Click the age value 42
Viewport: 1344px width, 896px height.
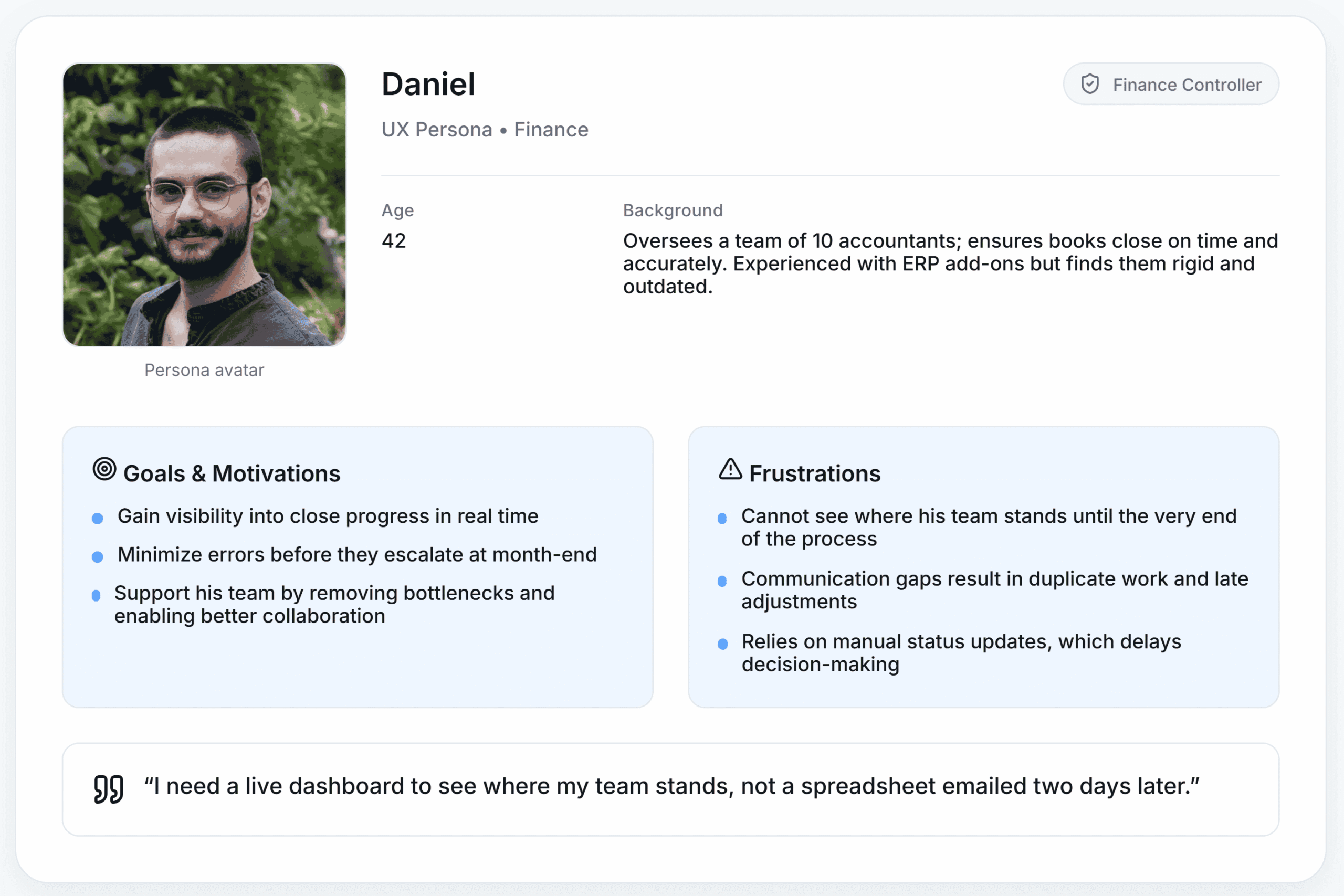point(394,240)
